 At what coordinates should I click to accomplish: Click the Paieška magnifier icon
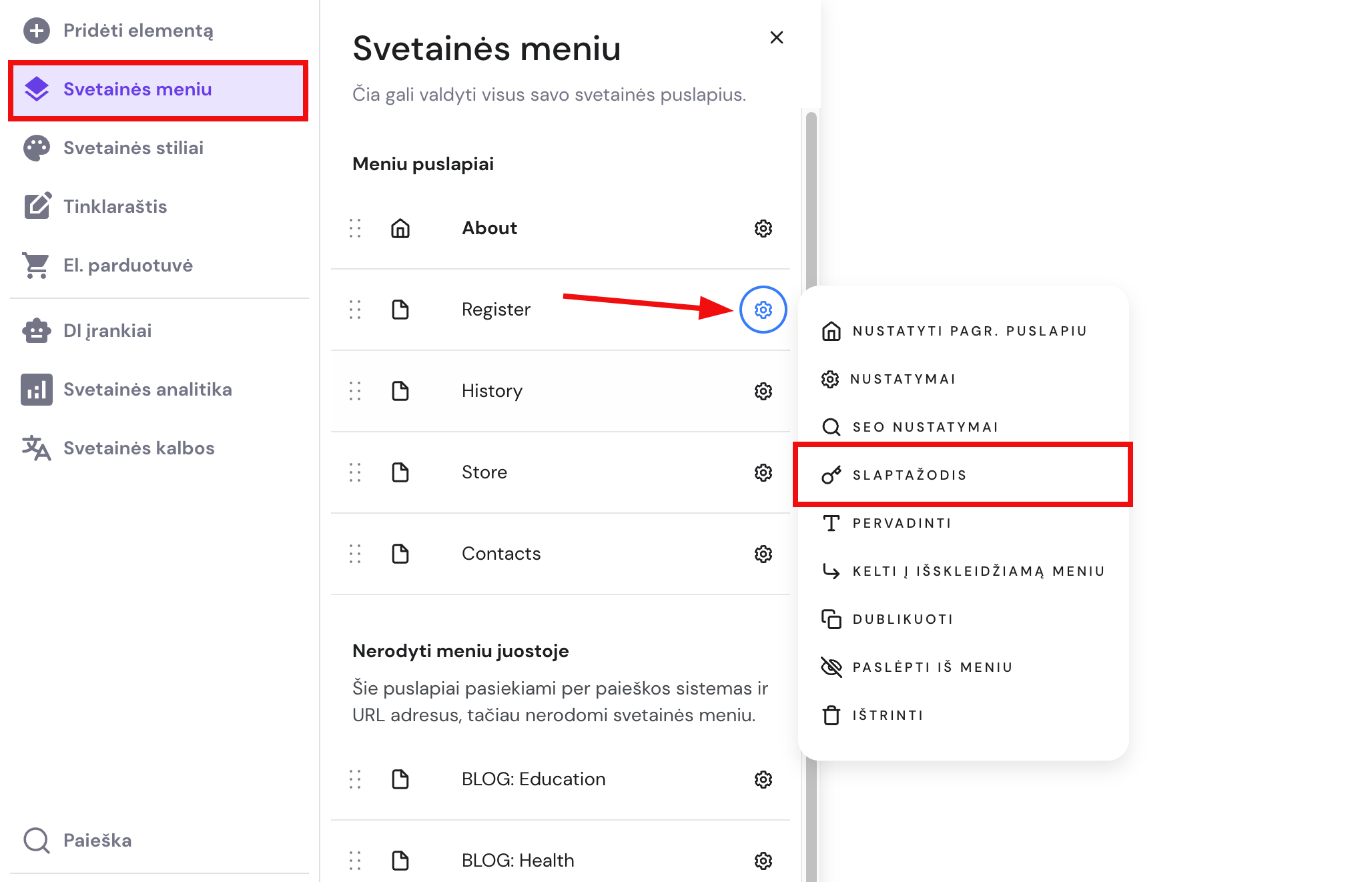37,840
